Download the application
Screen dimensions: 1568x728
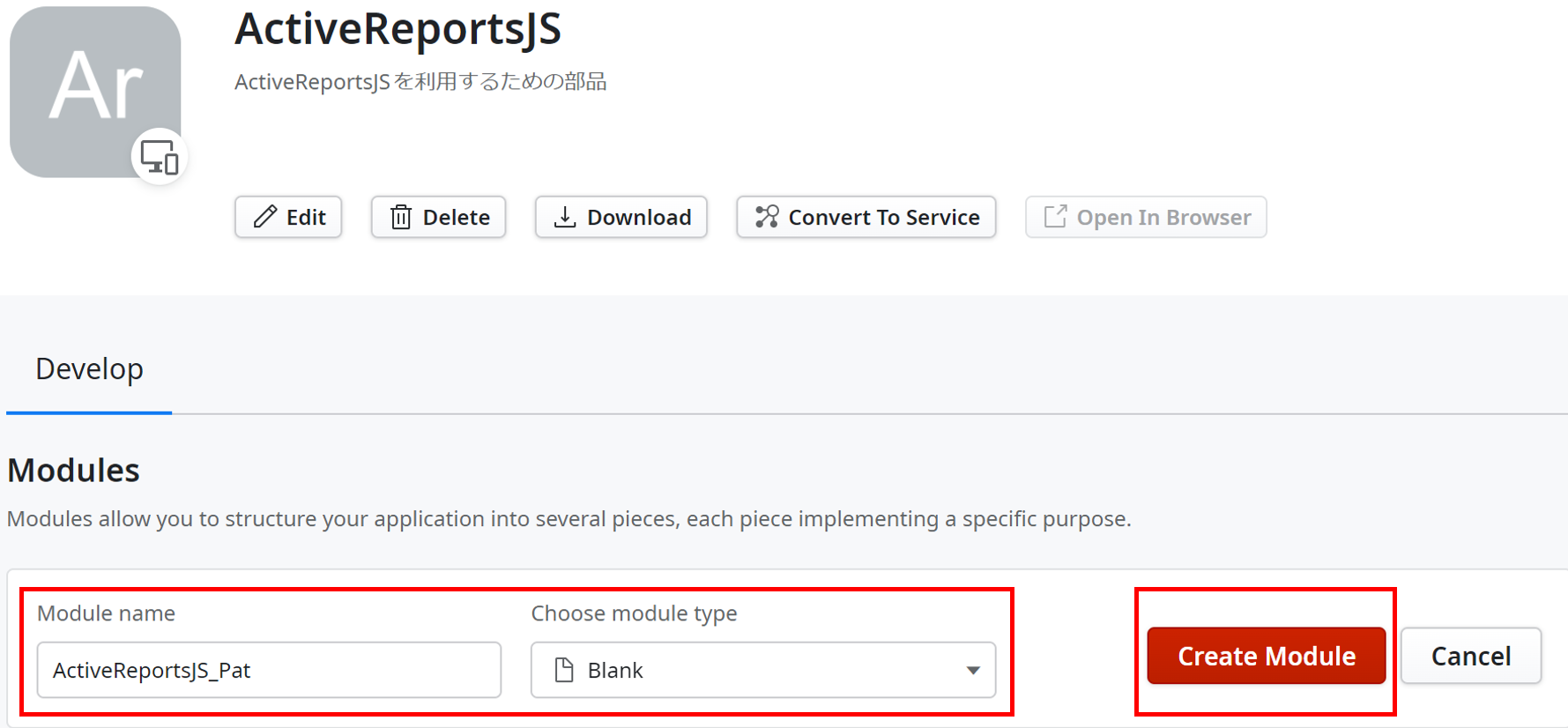point(621,217)
